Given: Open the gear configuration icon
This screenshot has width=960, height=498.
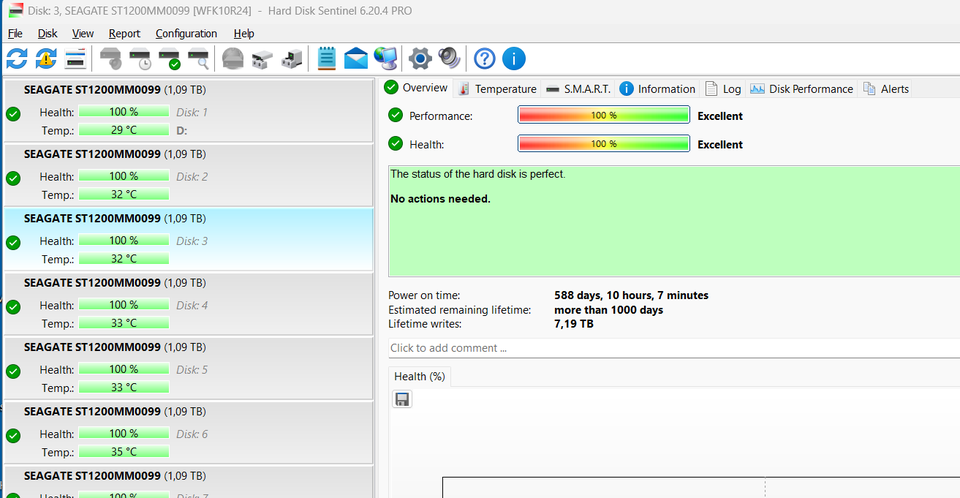Looking at the screenshot, I should tap(420, 59).
